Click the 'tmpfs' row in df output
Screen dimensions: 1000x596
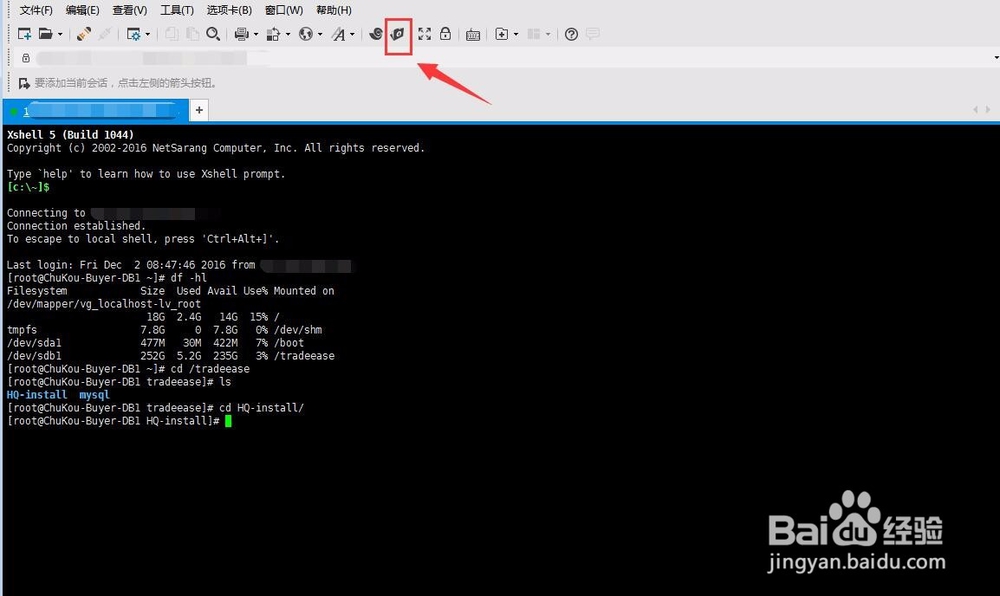pyautogui.click(x=165, y=330)
